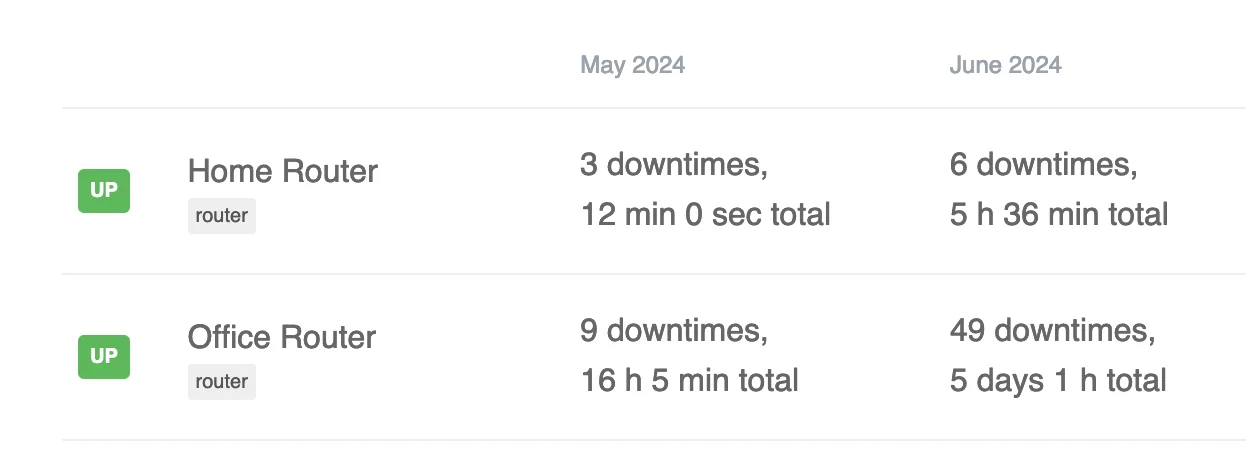Select the Office Router table row
This screenshot has height=468, width=1246.
[x=450, y=357]
